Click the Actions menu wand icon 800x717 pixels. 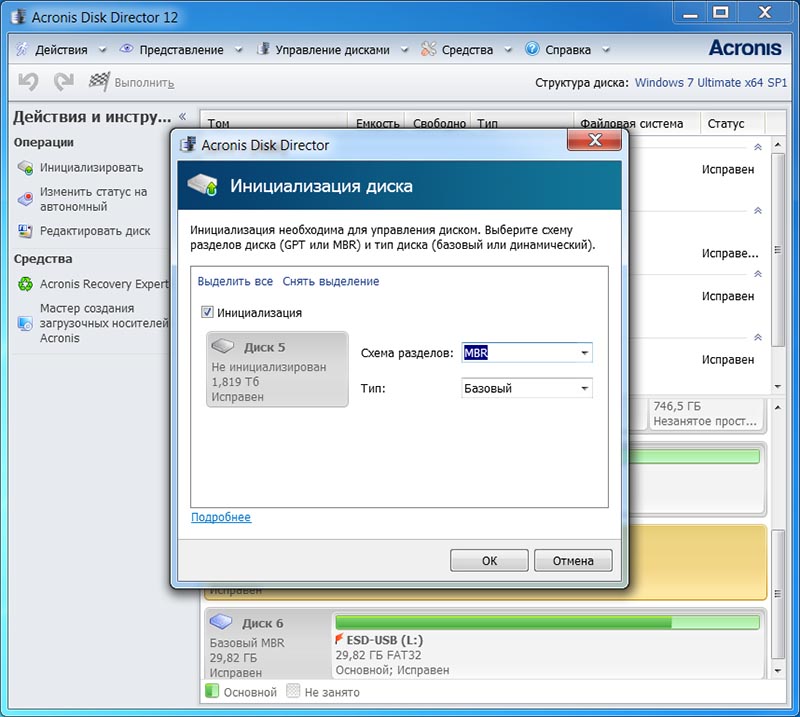22,49
